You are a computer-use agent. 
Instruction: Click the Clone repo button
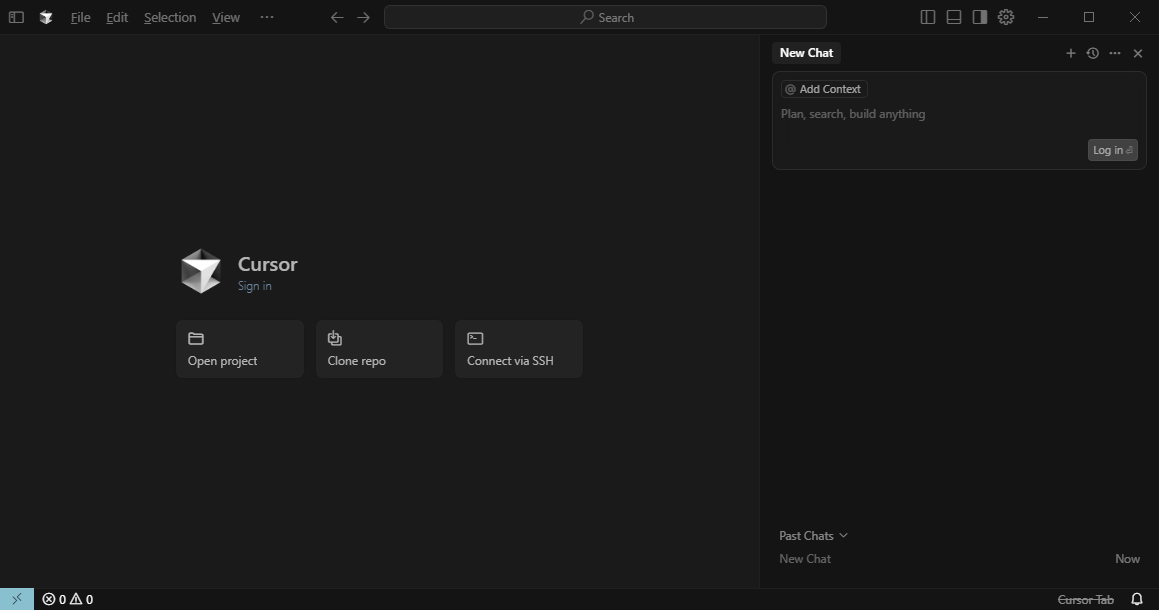tap(379, 349)
